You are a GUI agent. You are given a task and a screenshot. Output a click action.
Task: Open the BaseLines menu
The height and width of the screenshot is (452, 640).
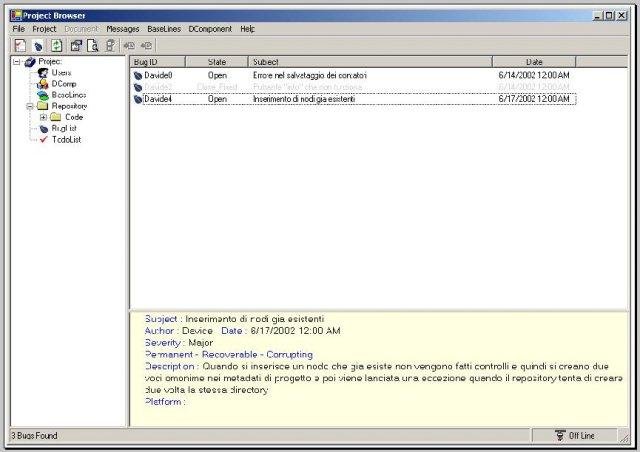(164, 29)
